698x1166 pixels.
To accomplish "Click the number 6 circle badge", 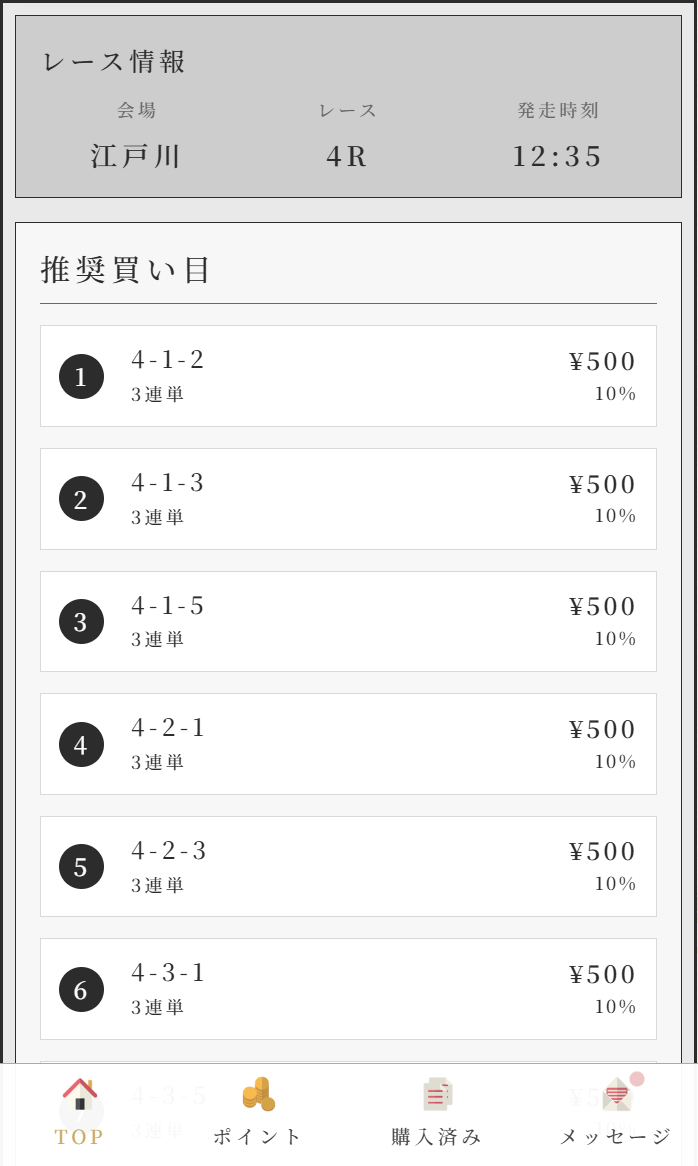I will (x=81, y=990).
